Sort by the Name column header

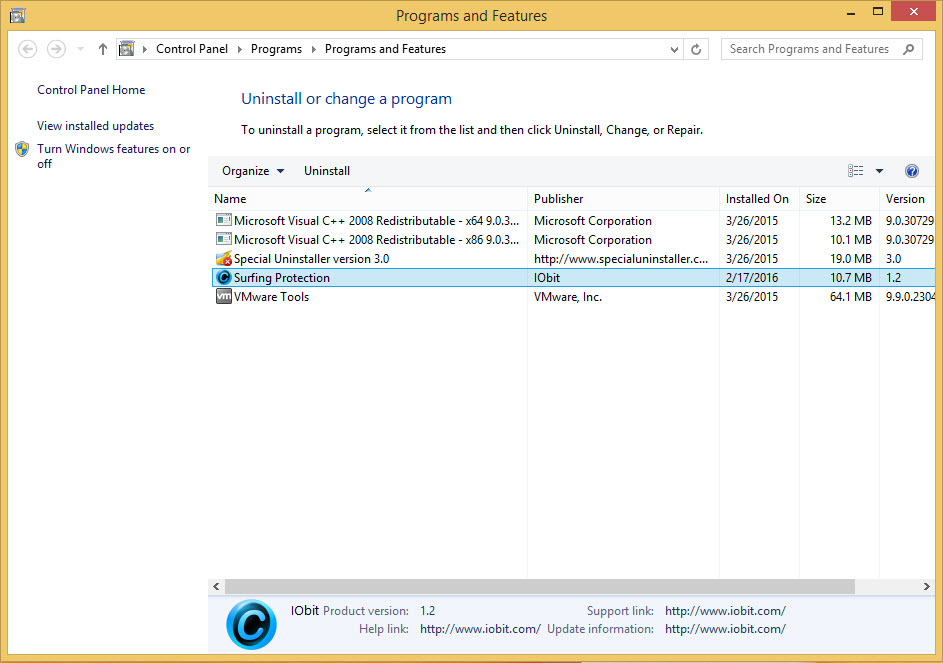tap(368, 199)
